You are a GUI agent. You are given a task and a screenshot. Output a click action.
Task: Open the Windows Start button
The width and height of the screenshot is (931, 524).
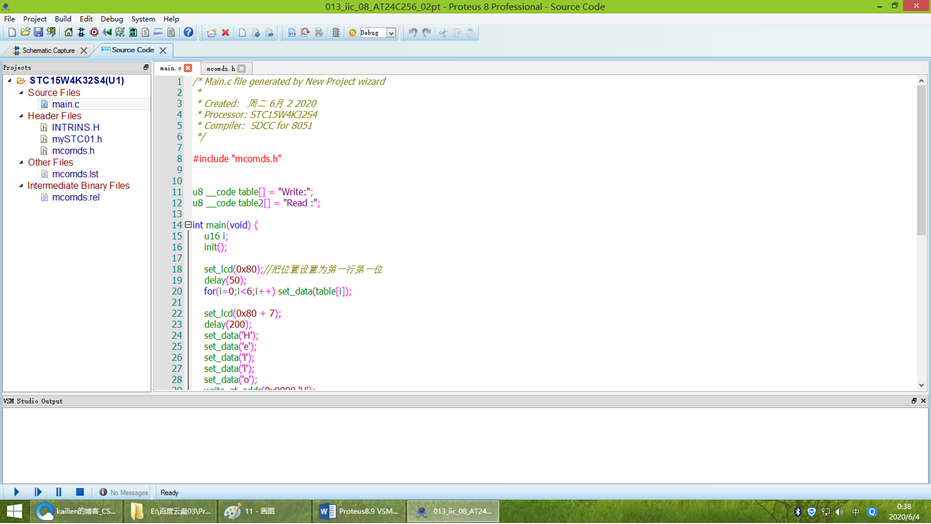[14, 511]
